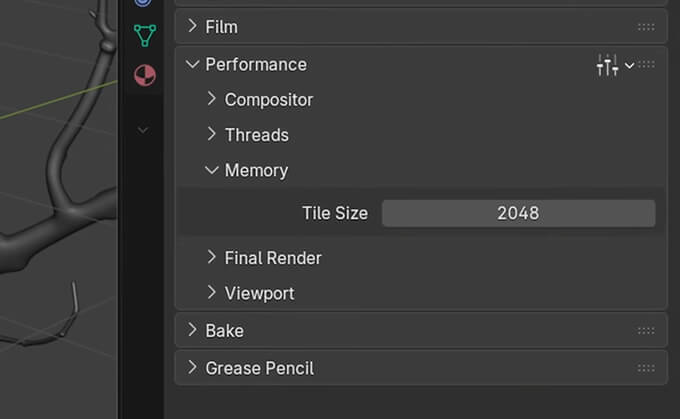Click the Tile Size value field

click(x=518, y=213)
